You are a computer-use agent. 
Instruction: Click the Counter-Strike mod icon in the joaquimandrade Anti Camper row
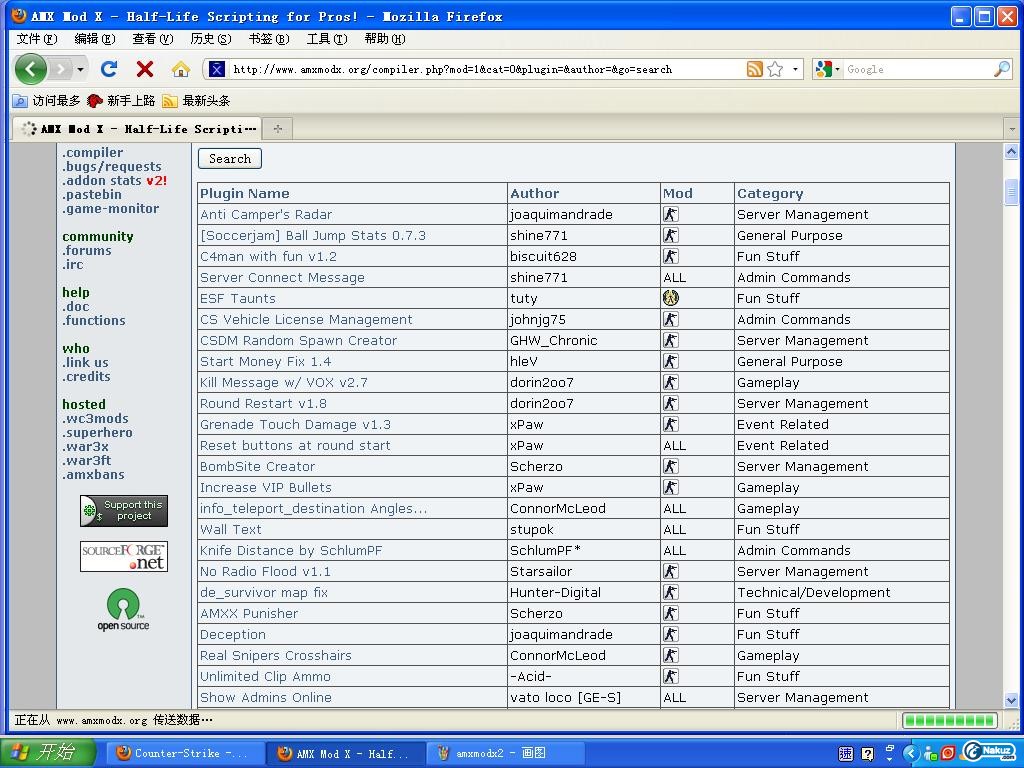(671, 214)
